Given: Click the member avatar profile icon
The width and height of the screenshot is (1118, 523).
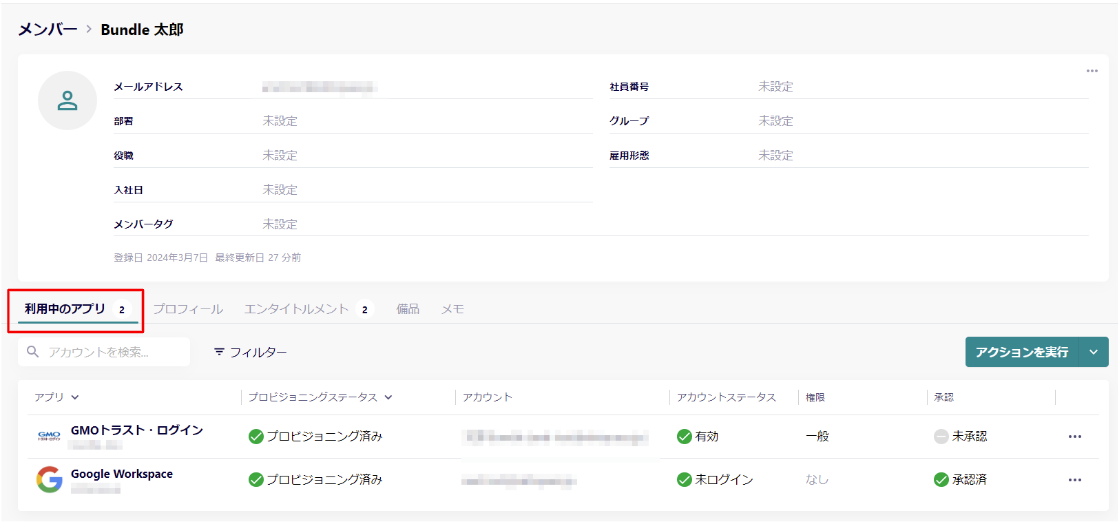Looking at the screenshot, I should (67, 100).
